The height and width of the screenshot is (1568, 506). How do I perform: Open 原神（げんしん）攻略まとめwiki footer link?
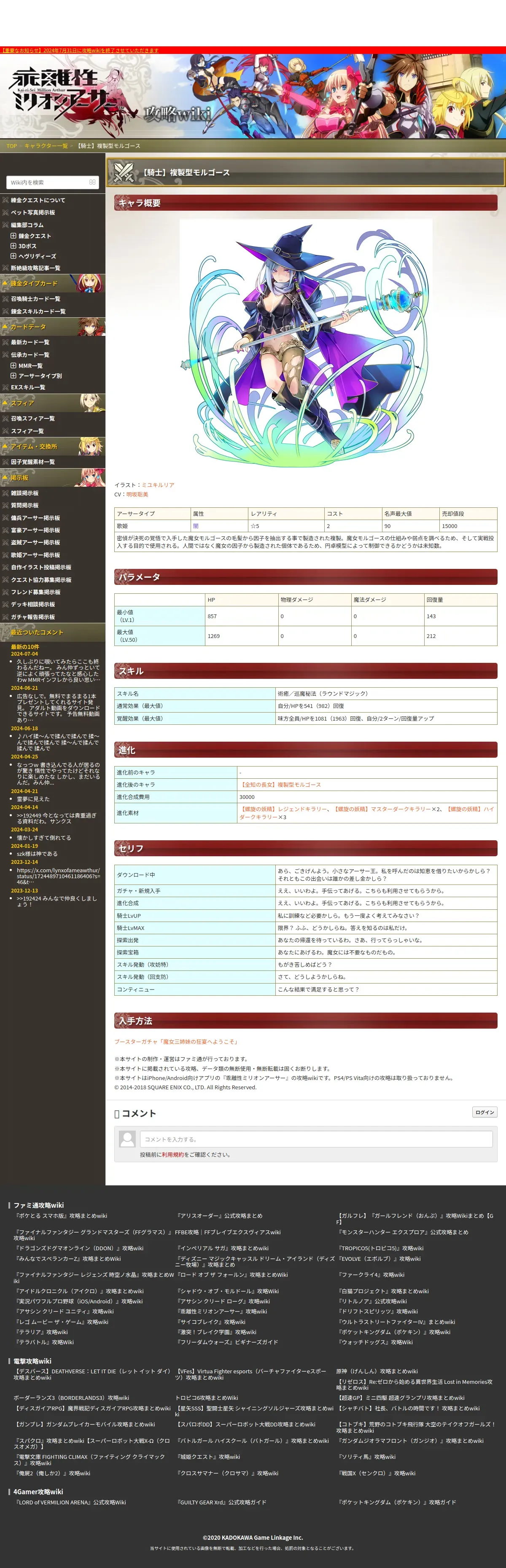click(377, 1371)
